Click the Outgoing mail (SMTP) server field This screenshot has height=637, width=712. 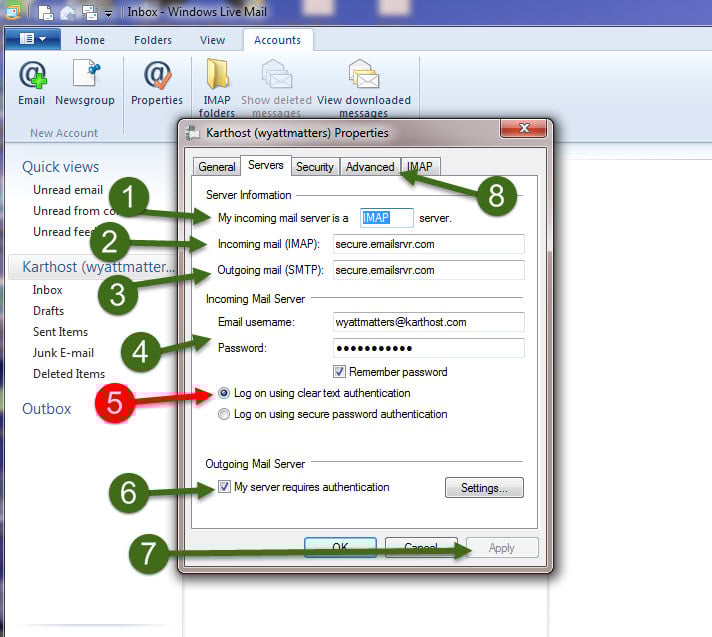pos(428,270)
